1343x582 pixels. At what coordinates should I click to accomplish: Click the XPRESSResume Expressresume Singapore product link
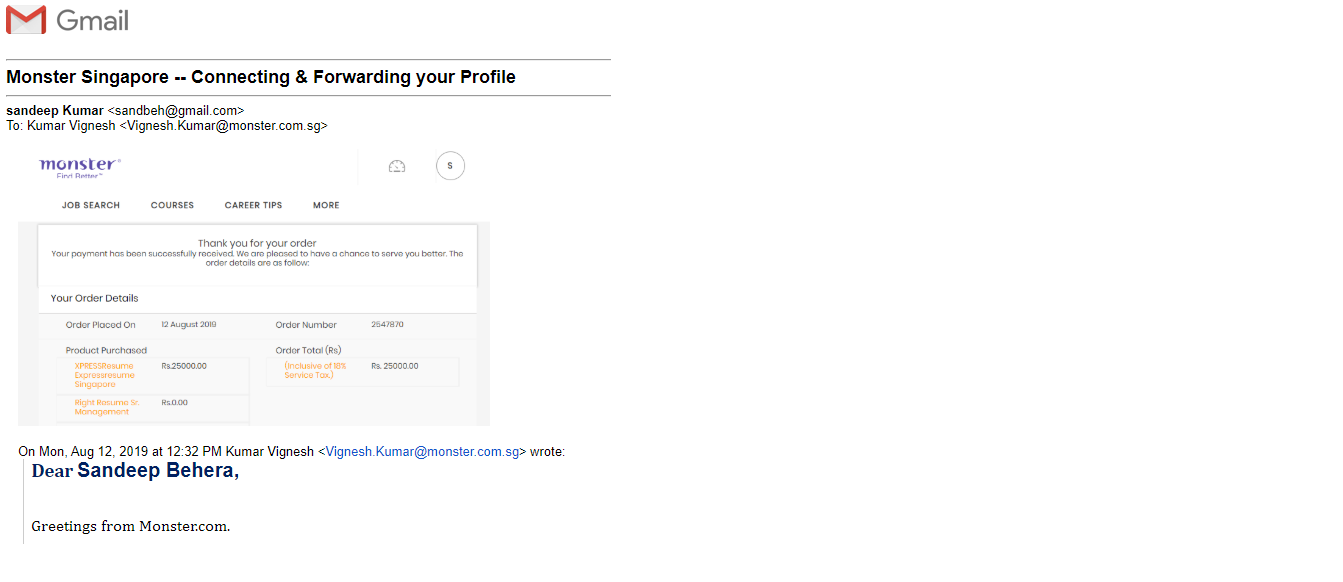(104, 375)
